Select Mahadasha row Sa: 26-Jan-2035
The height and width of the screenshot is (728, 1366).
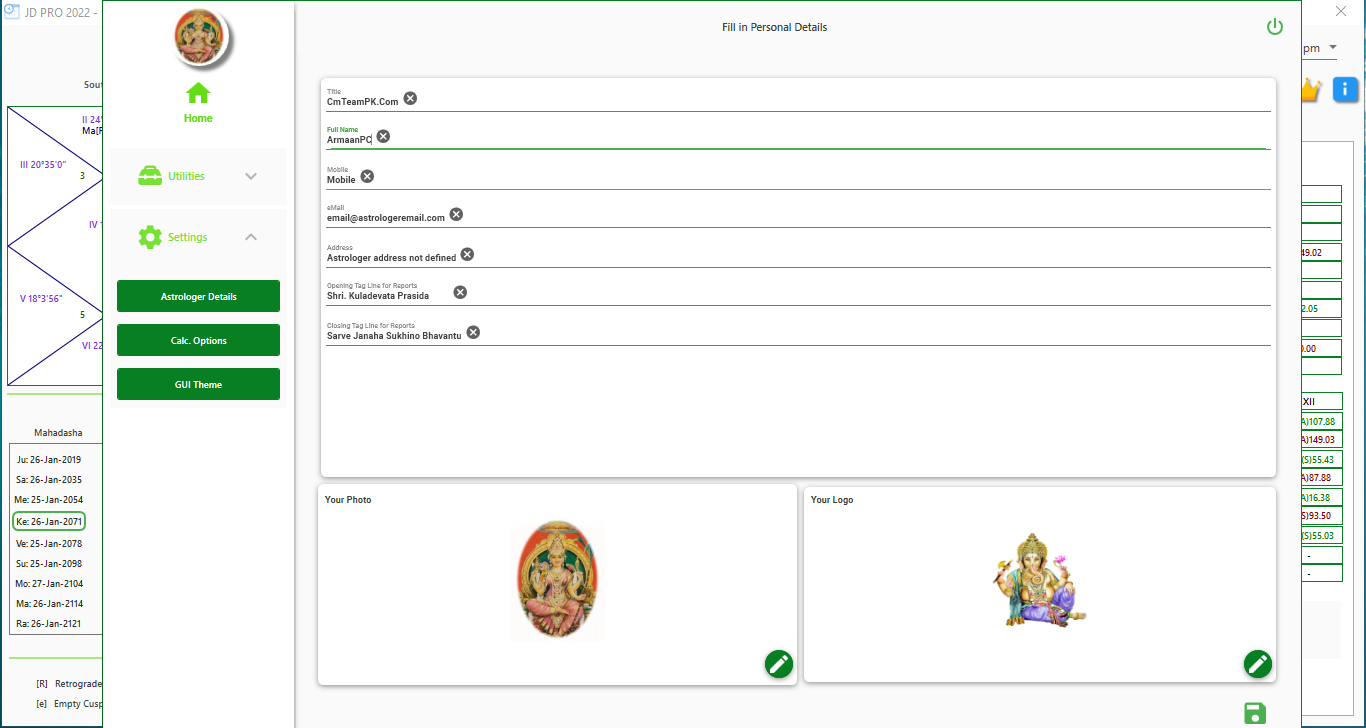(x=49, y=480)
